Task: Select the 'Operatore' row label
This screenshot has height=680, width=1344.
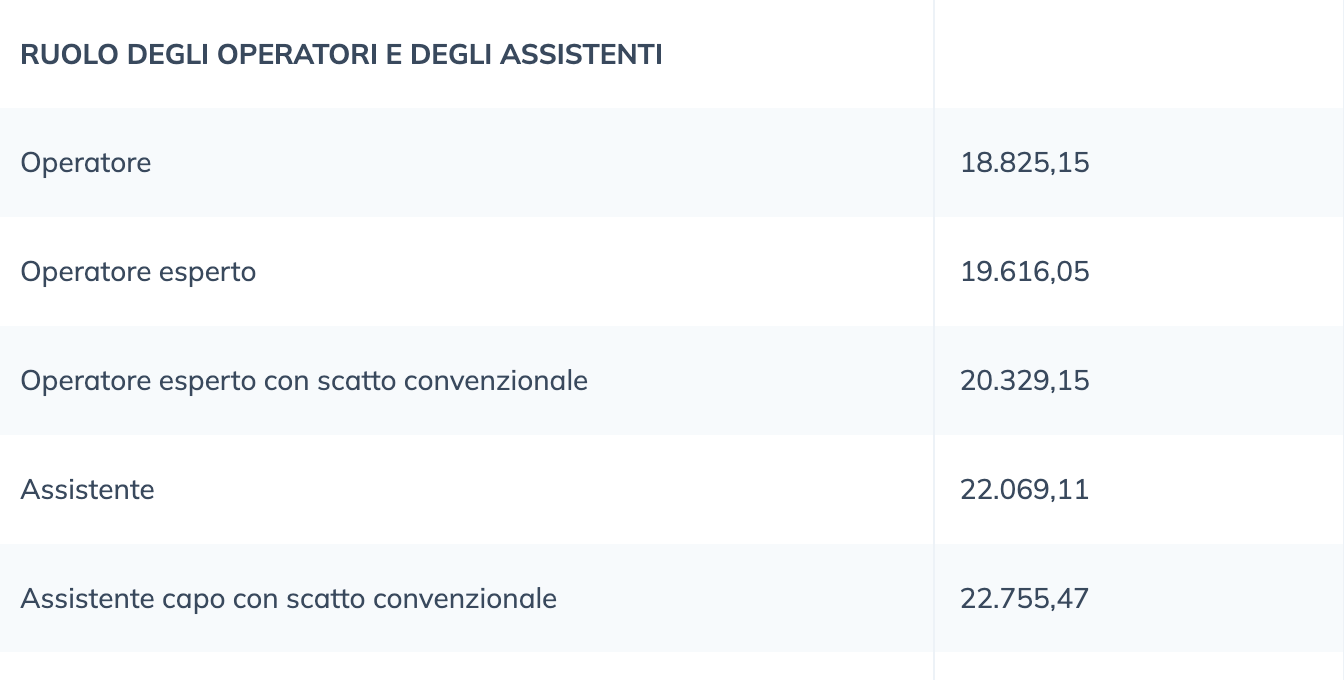Action: (86, 162)
